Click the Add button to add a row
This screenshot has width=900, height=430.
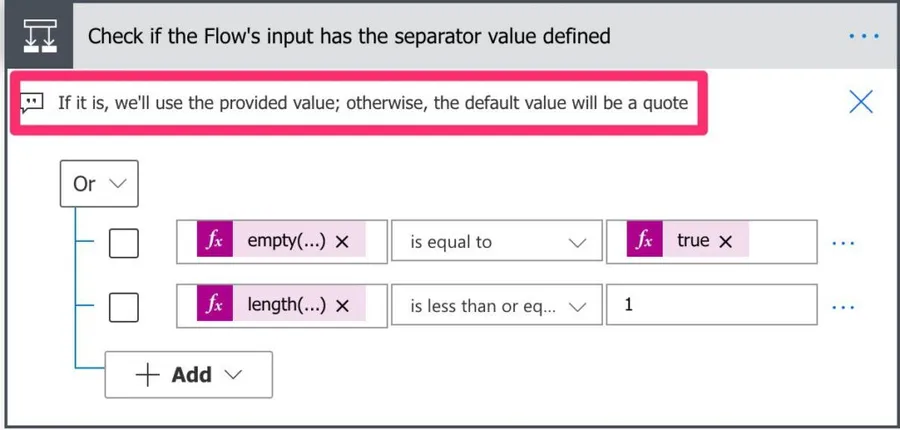188,375
